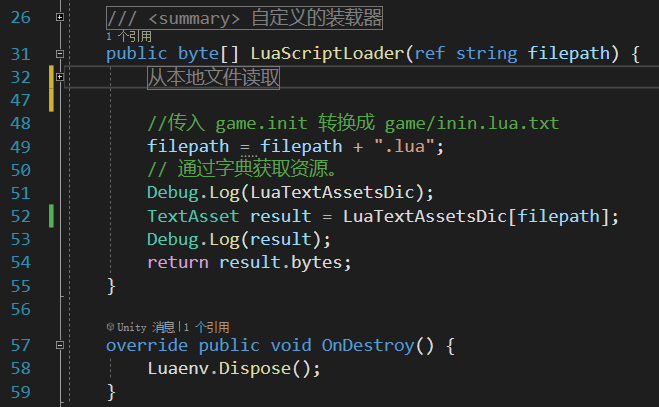Open the '1 个引用' CodeLens above LuaScriptLoader
The height and width of the screenshot is (407, 659).
tap(129, 37)
